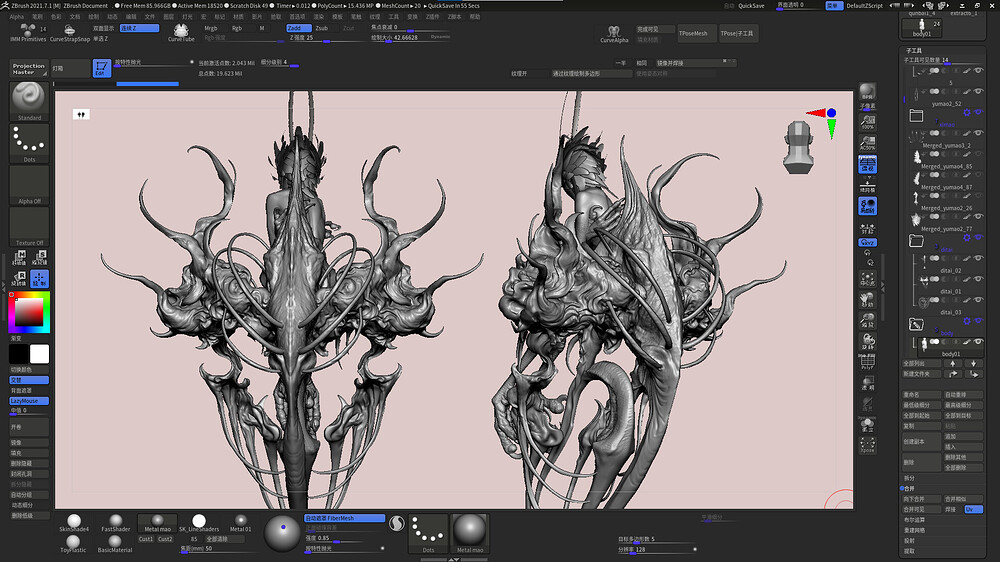Expand the ditai subtool folder

916,240
